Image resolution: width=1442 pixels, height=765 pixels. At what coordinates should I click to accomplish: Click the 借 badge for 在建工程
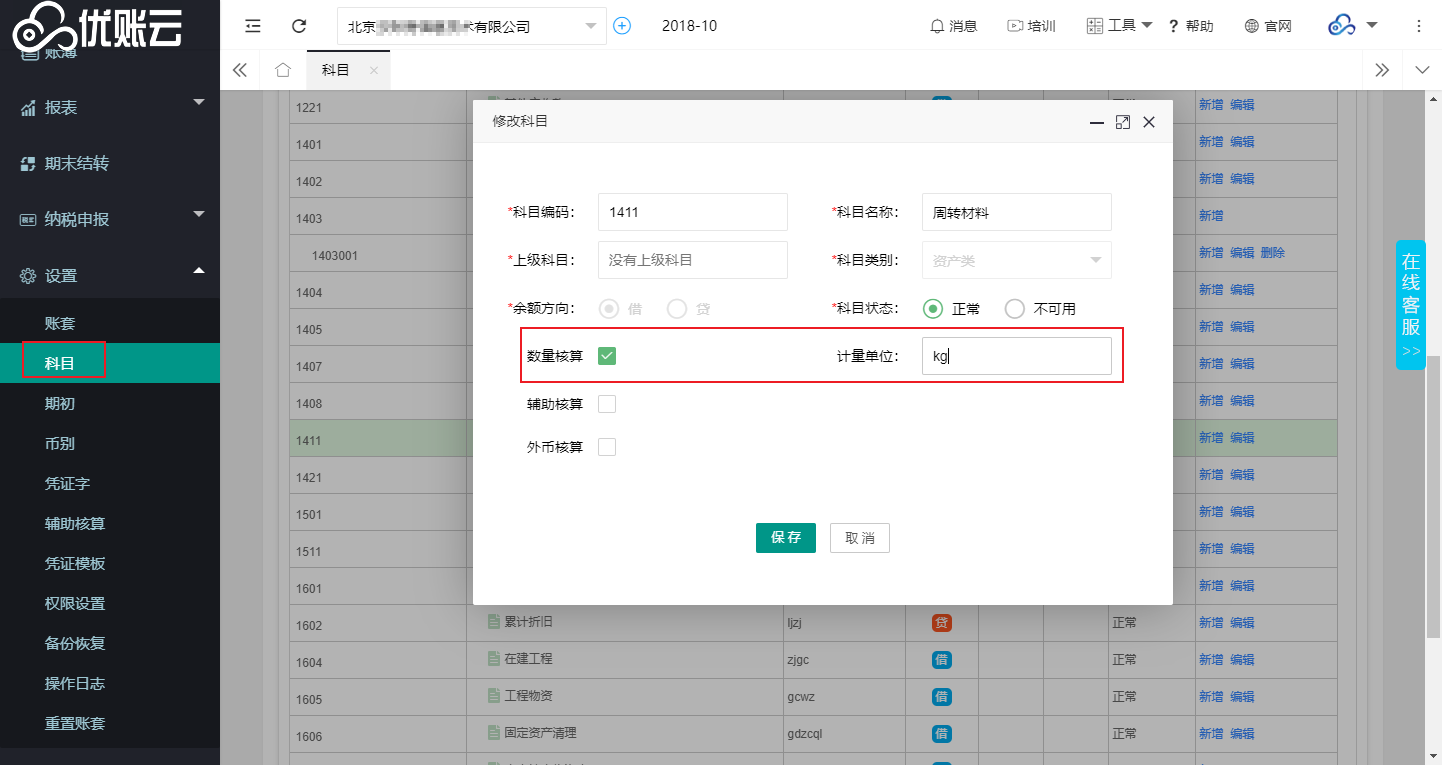point(941,660)
